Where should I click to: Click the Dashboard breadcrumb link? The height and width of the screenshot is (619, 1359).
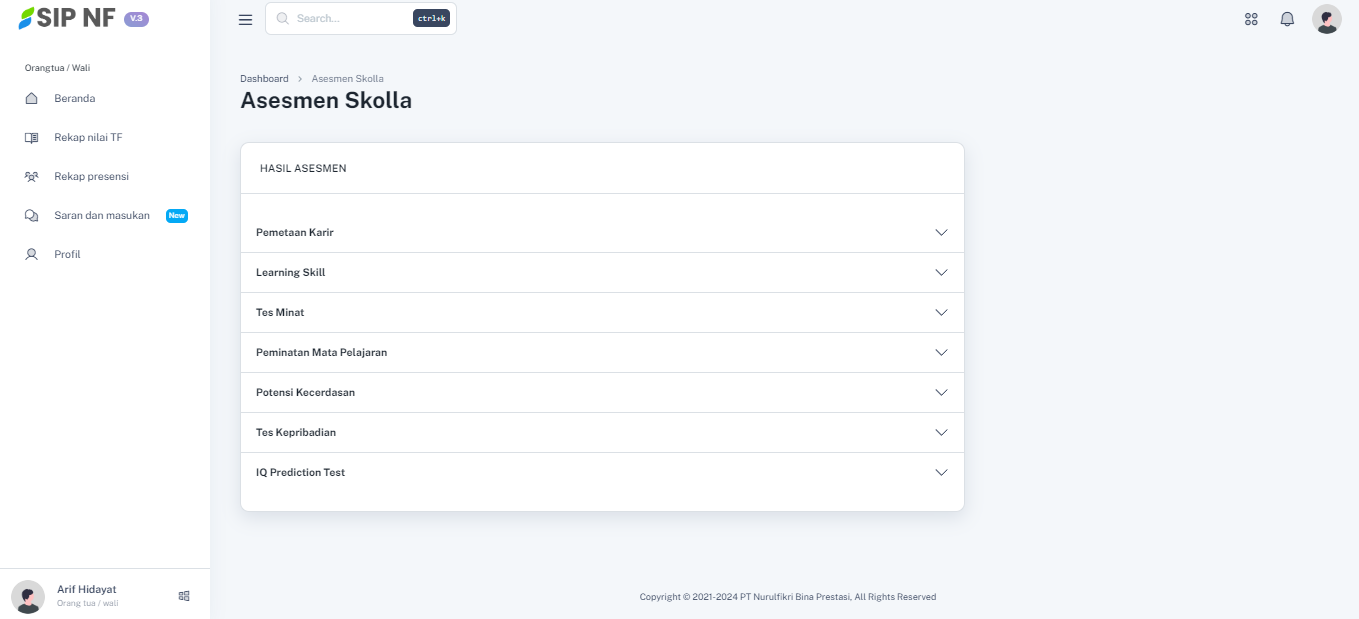pyautogui.click(x=264, y=79)
